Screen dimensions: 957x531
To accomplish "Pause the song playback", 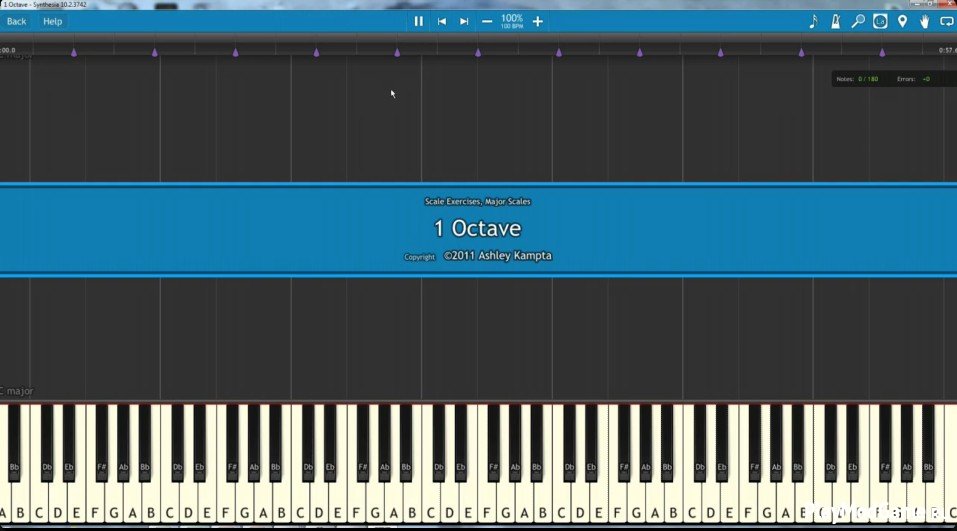I will [418, 21].
